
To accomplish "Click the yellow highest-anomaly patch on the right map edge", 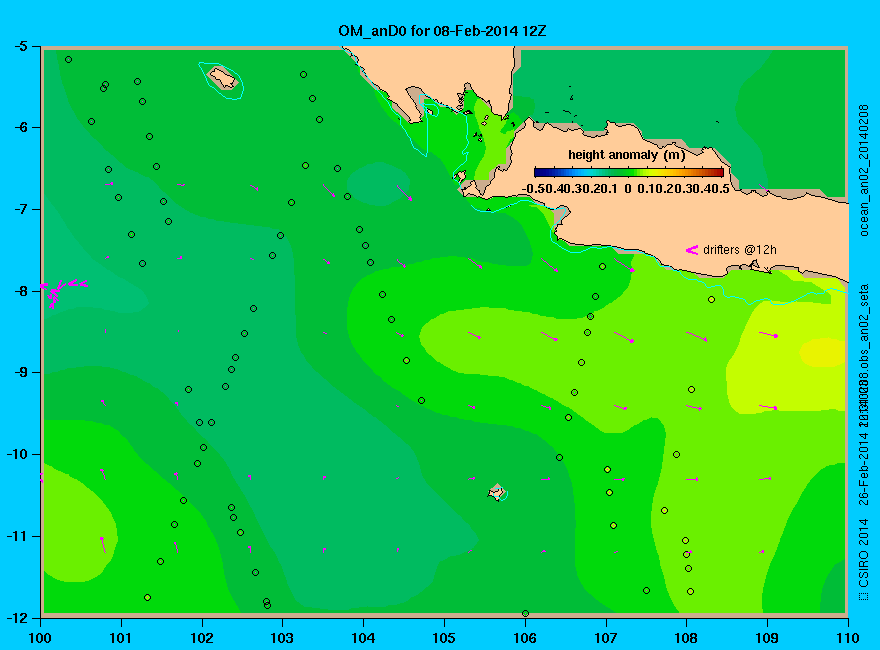I will pos(822,353).
